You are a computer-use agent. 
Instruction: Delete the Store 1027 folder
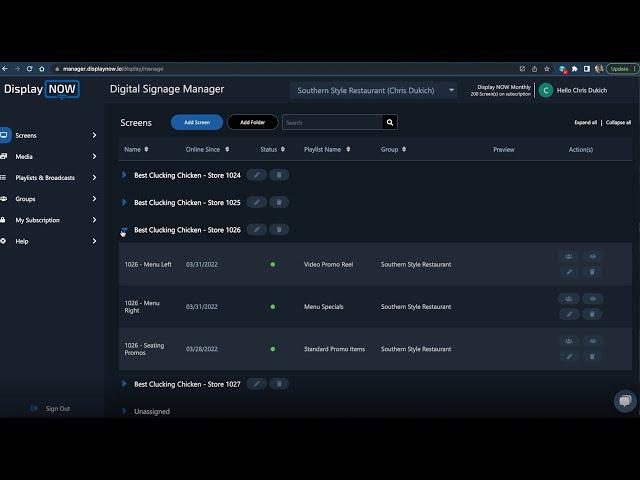279,384
